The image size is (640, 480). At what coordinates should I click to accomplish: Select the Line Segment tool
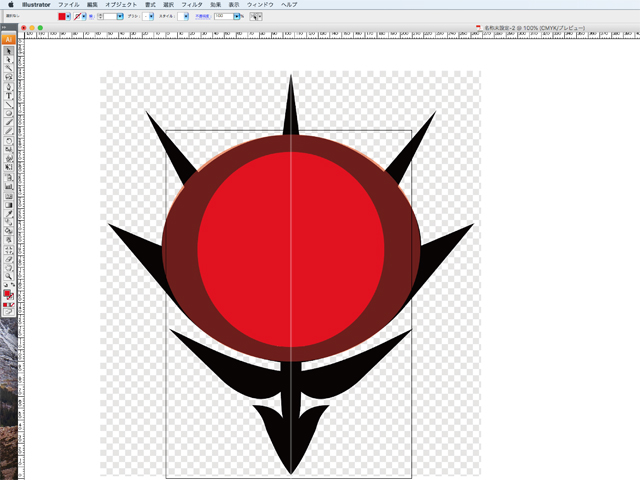point(9,104)
